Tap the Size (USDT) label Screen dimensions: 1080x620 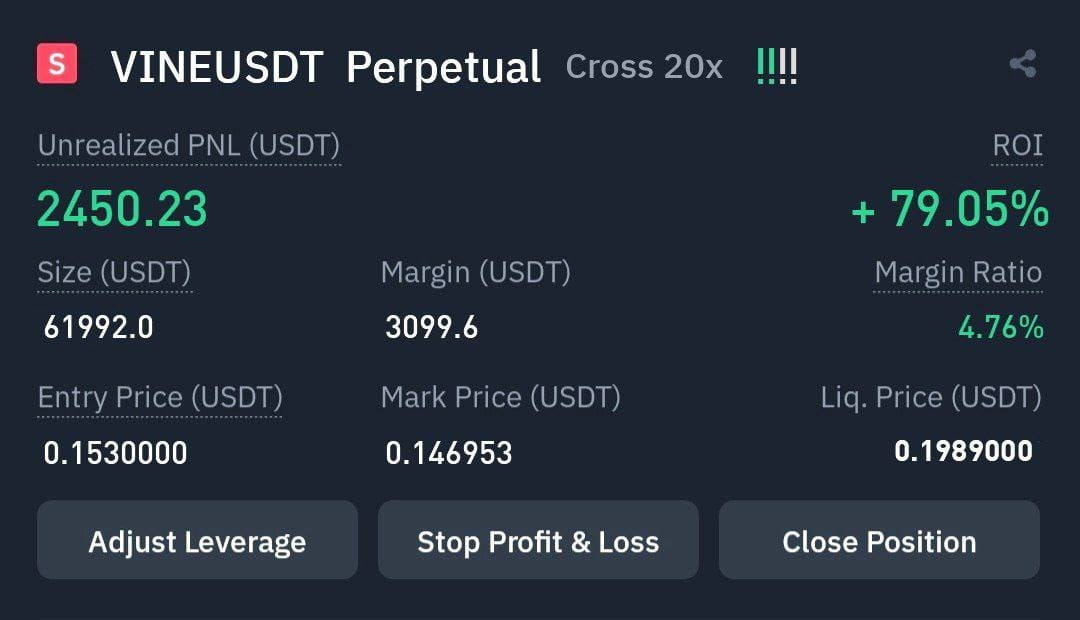coord(114,272)
